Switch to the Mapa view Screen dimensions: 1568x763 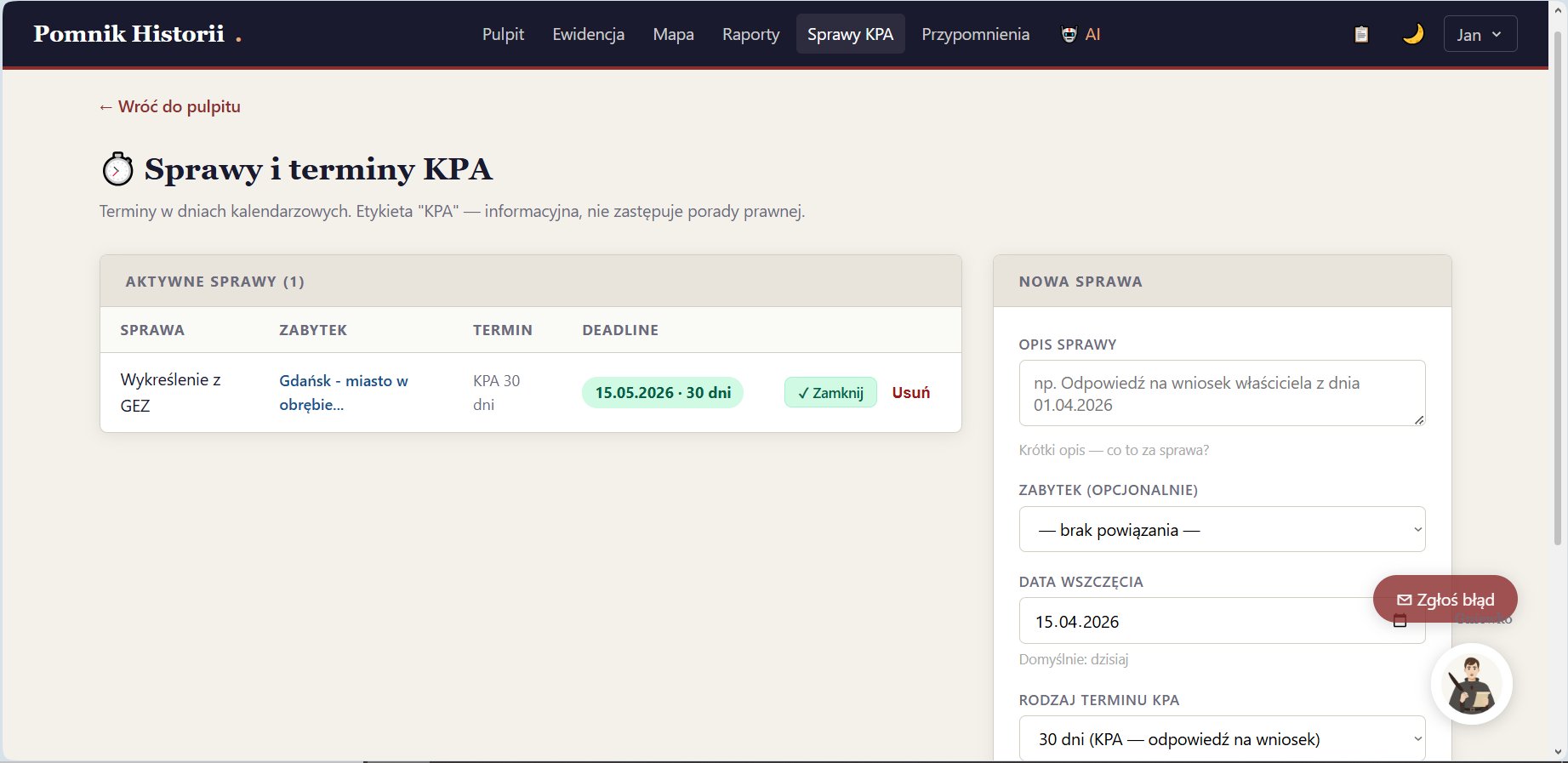(x=673, y=34)
